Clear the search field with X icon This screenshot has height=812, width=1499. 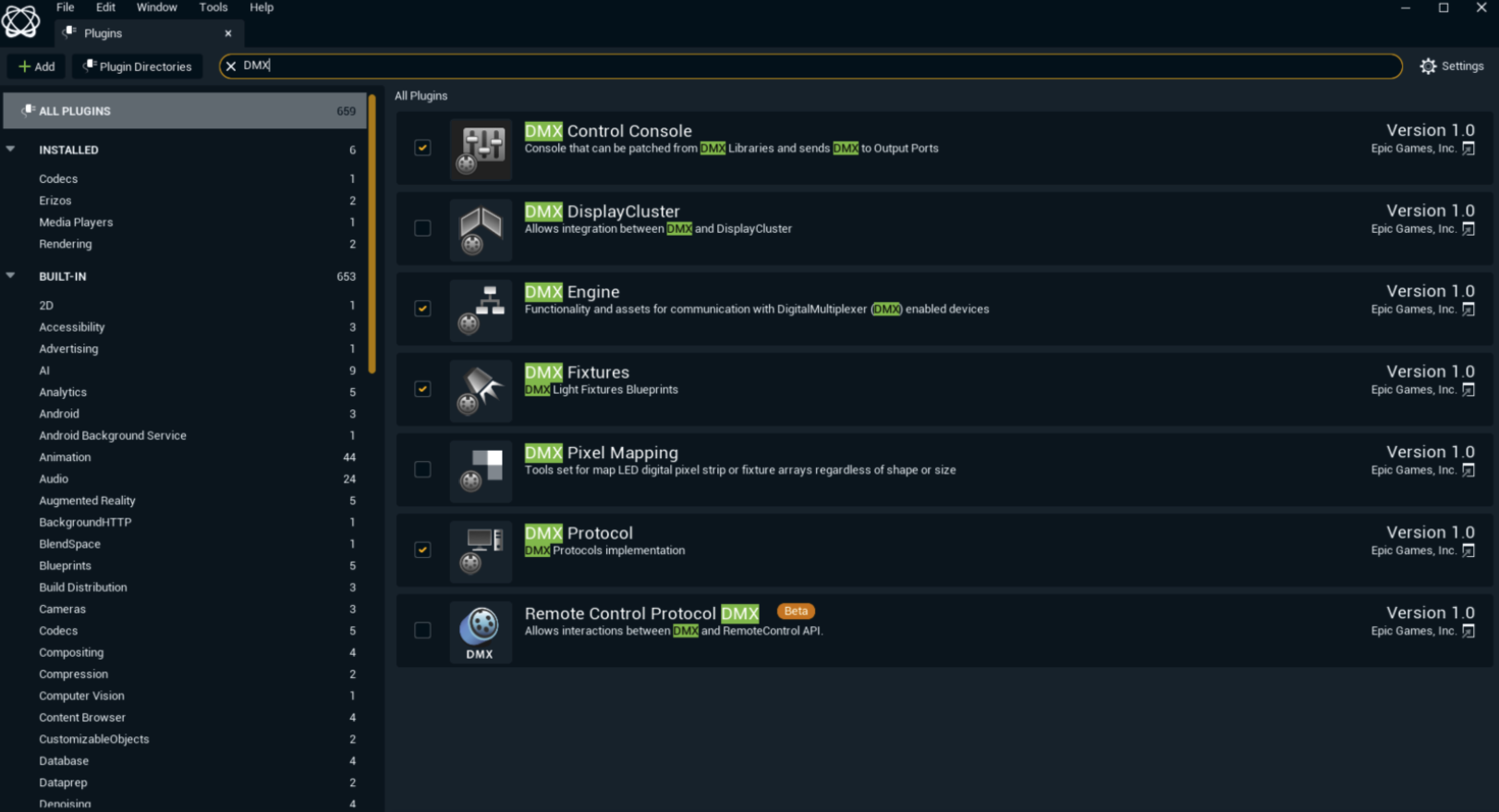[231, 67]
